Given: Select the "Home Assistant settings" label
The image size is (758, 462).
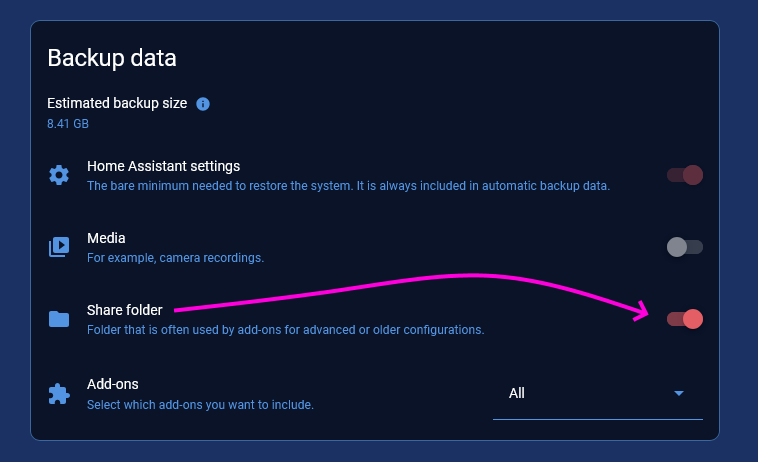Looking at the screenshot, I should [163, 166].
